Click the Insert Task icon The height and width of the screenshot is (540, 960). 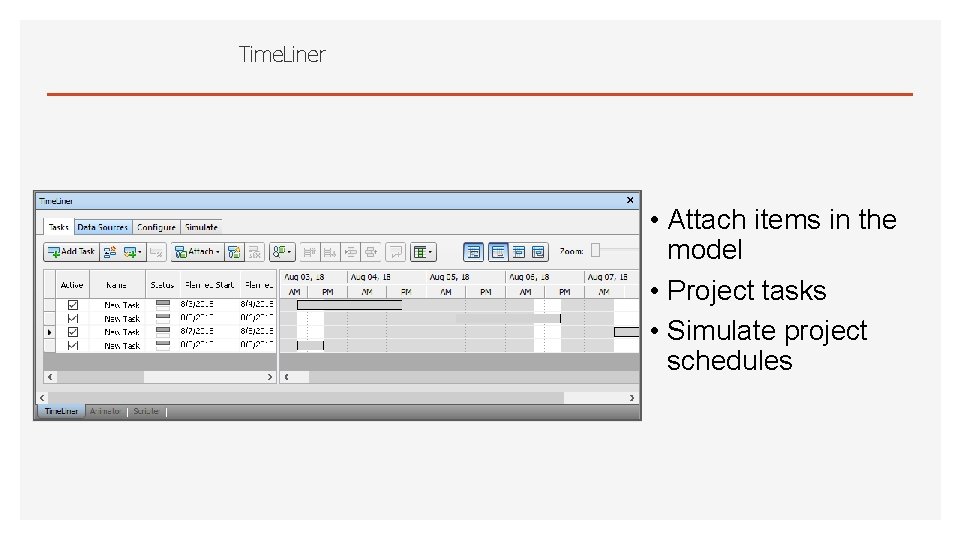click(x=110, y=252)
